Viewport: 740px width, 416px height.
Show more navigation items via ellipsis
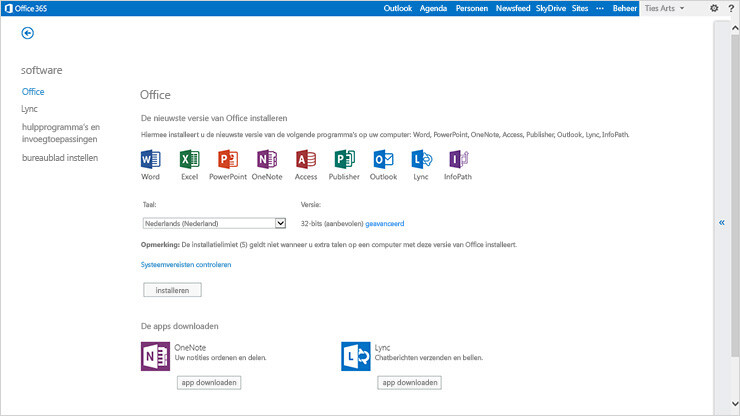[x=600, y=8]
